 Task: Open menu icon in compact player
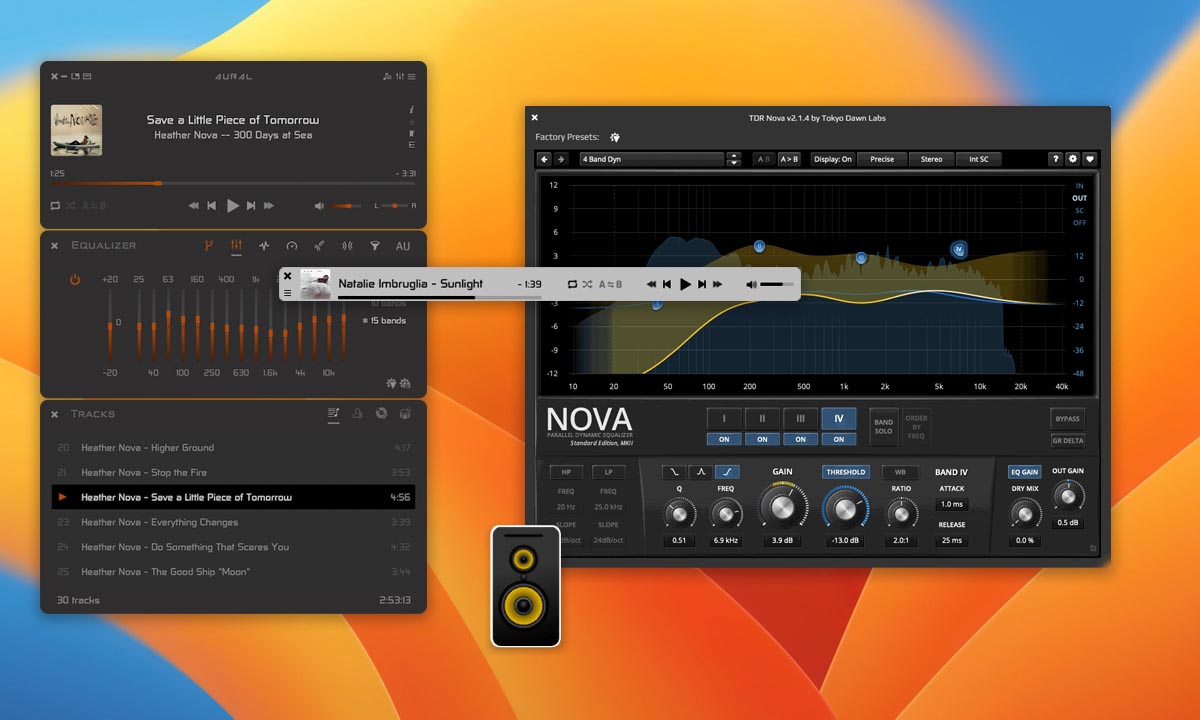click(288, 293)
